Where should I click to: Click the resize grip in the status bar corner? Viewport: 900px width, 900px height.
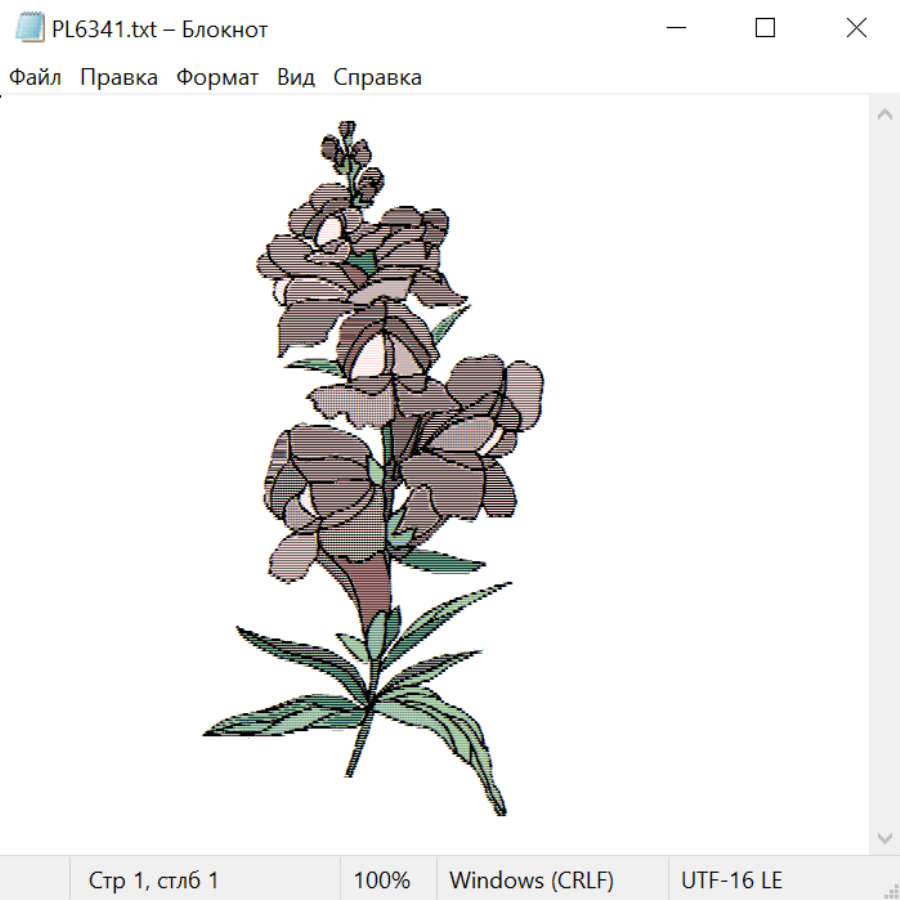point(890,890)
